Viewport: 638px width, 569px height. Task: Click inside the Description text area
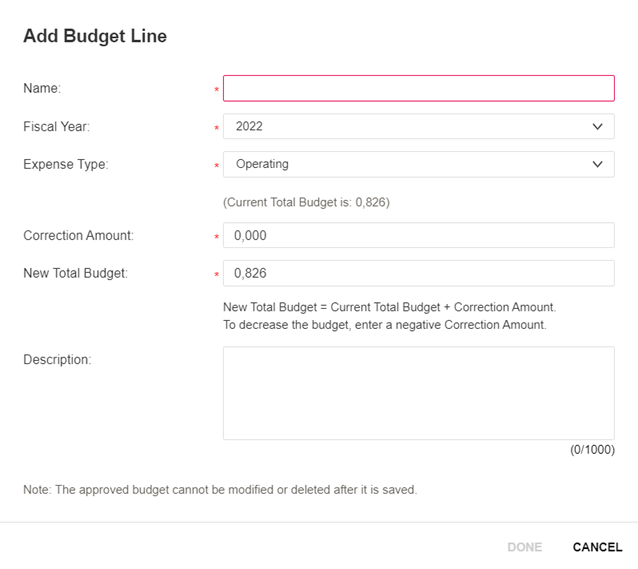pyautogui.click(x=418, y=393)
